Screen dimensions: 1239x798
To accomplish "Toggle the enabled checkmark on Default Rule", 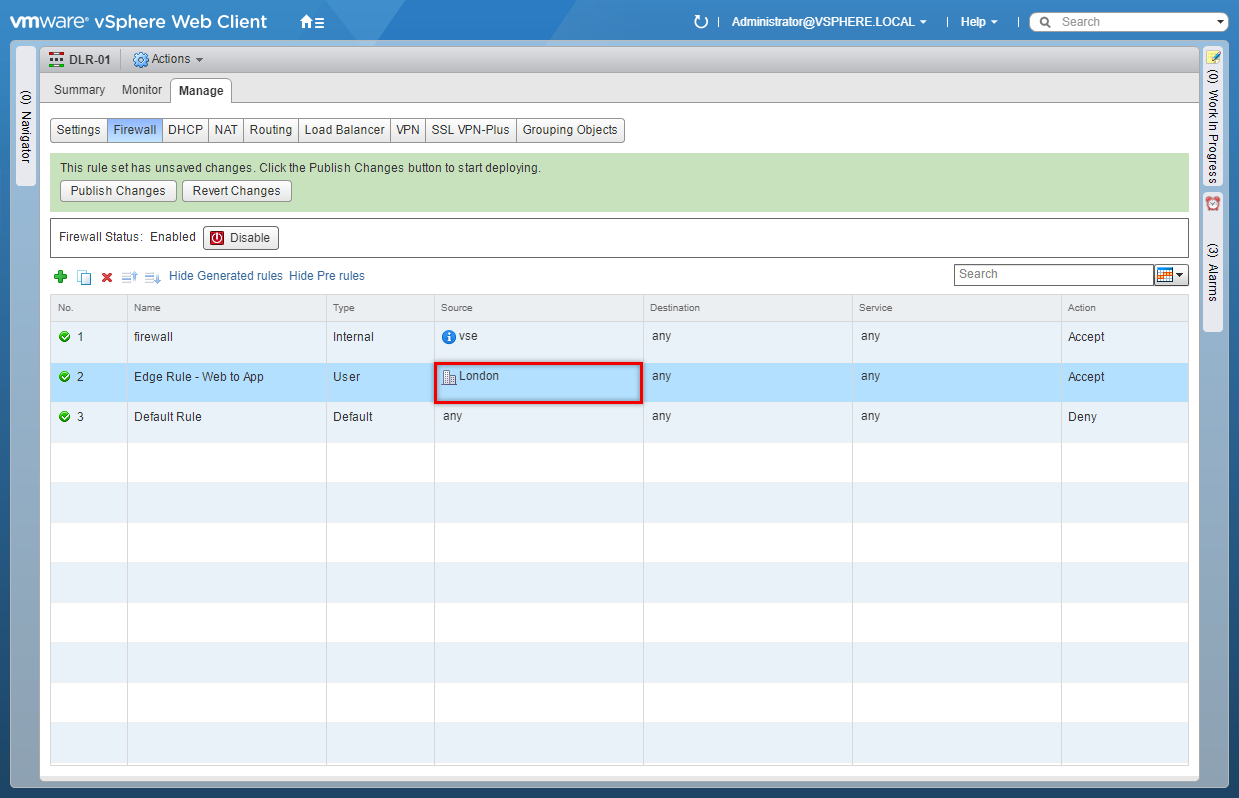I will (x=65, y=417).
